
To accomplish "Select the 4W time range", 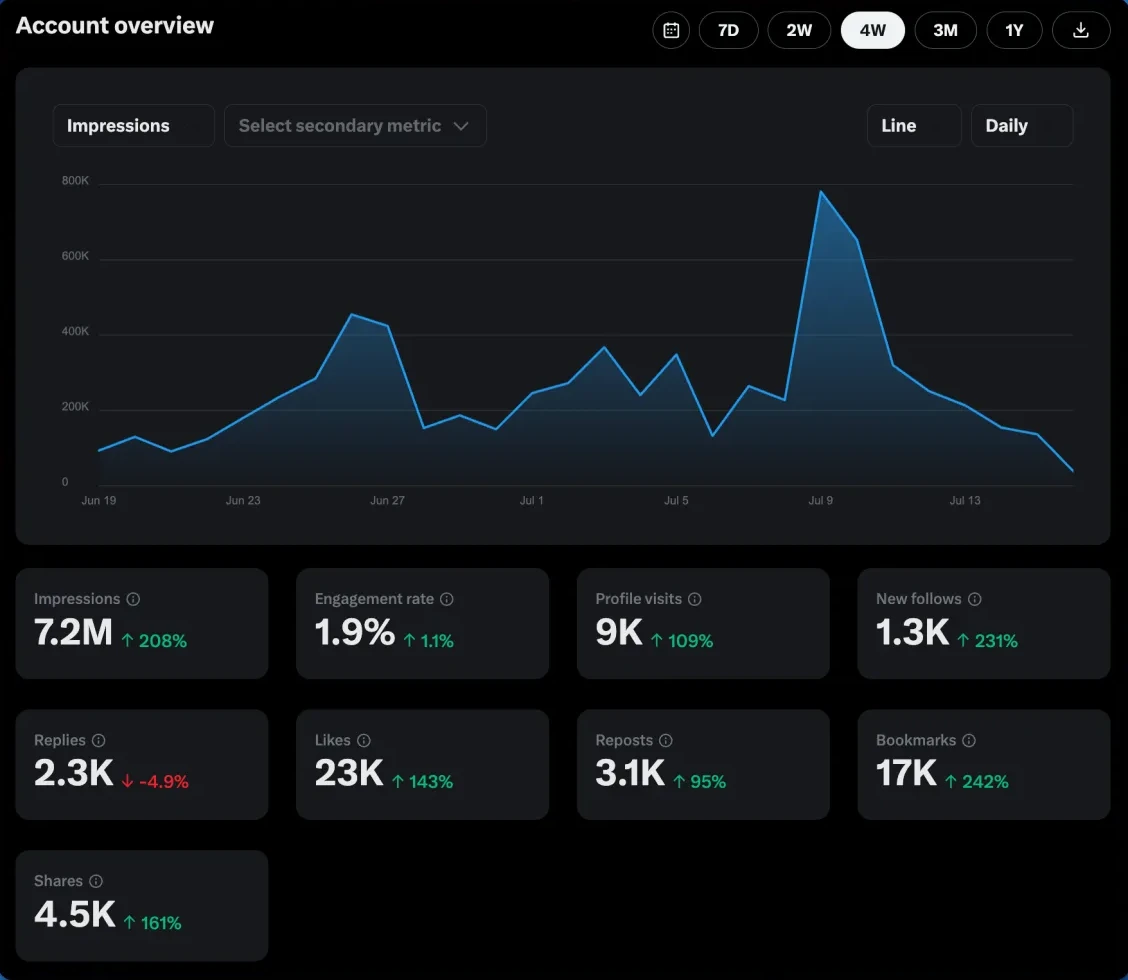I will pyautogui.click(x=873, y=30).
